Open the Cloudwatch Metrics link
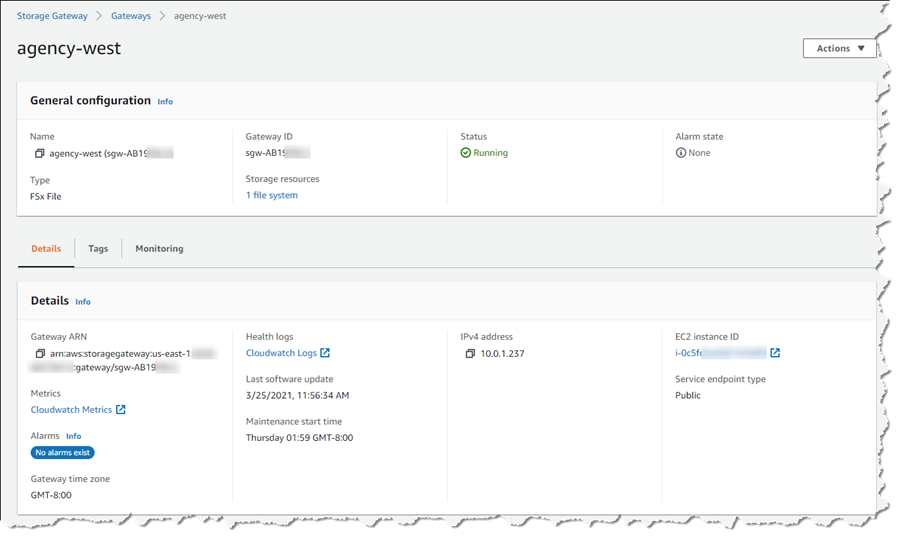Image resolution: width=901 pixels, height=538 pixels. 71,410
